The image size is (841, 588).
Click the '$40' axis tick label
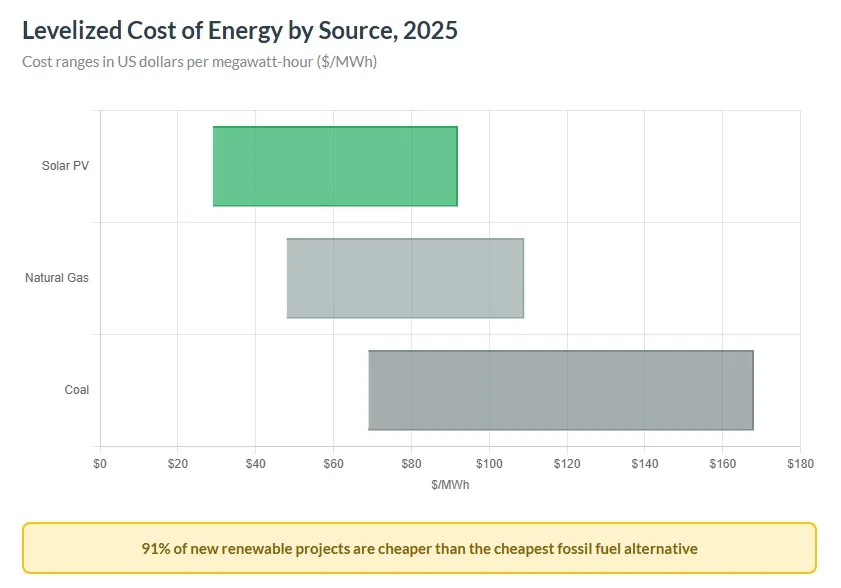255,464
